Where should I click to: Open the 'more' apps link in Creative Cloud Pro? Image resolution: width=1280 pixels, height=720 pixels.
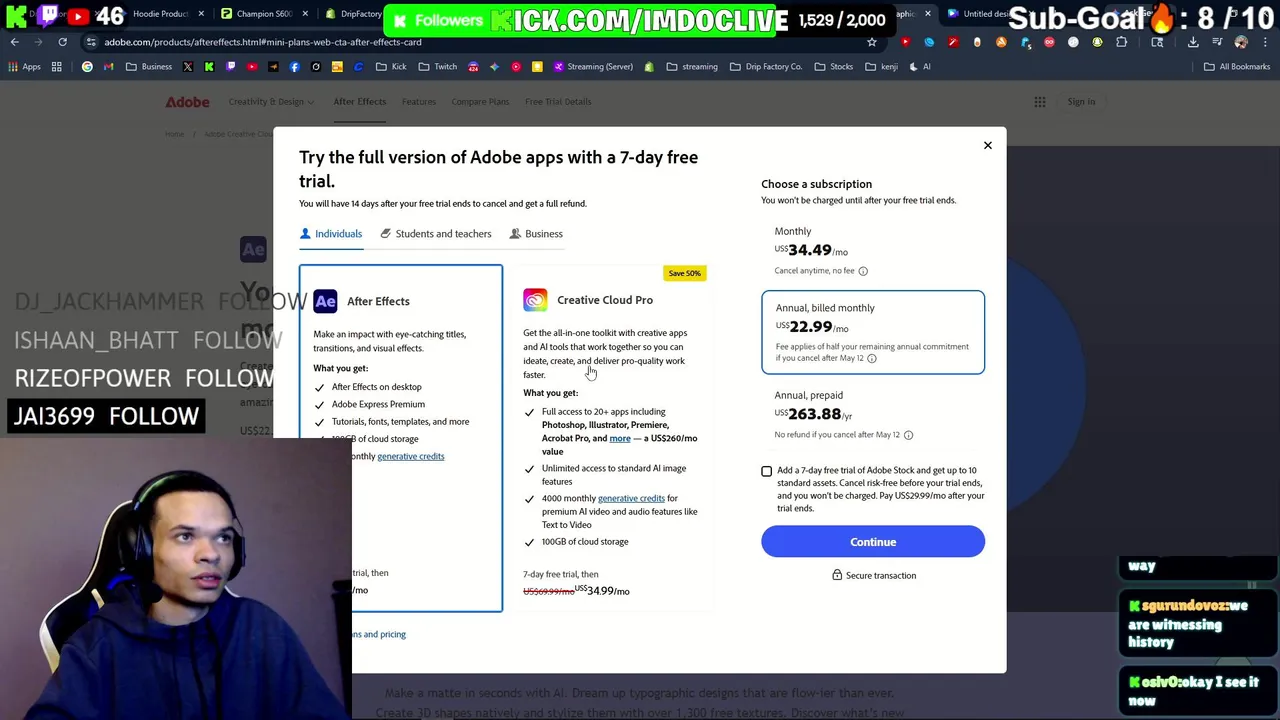point(620,438)
